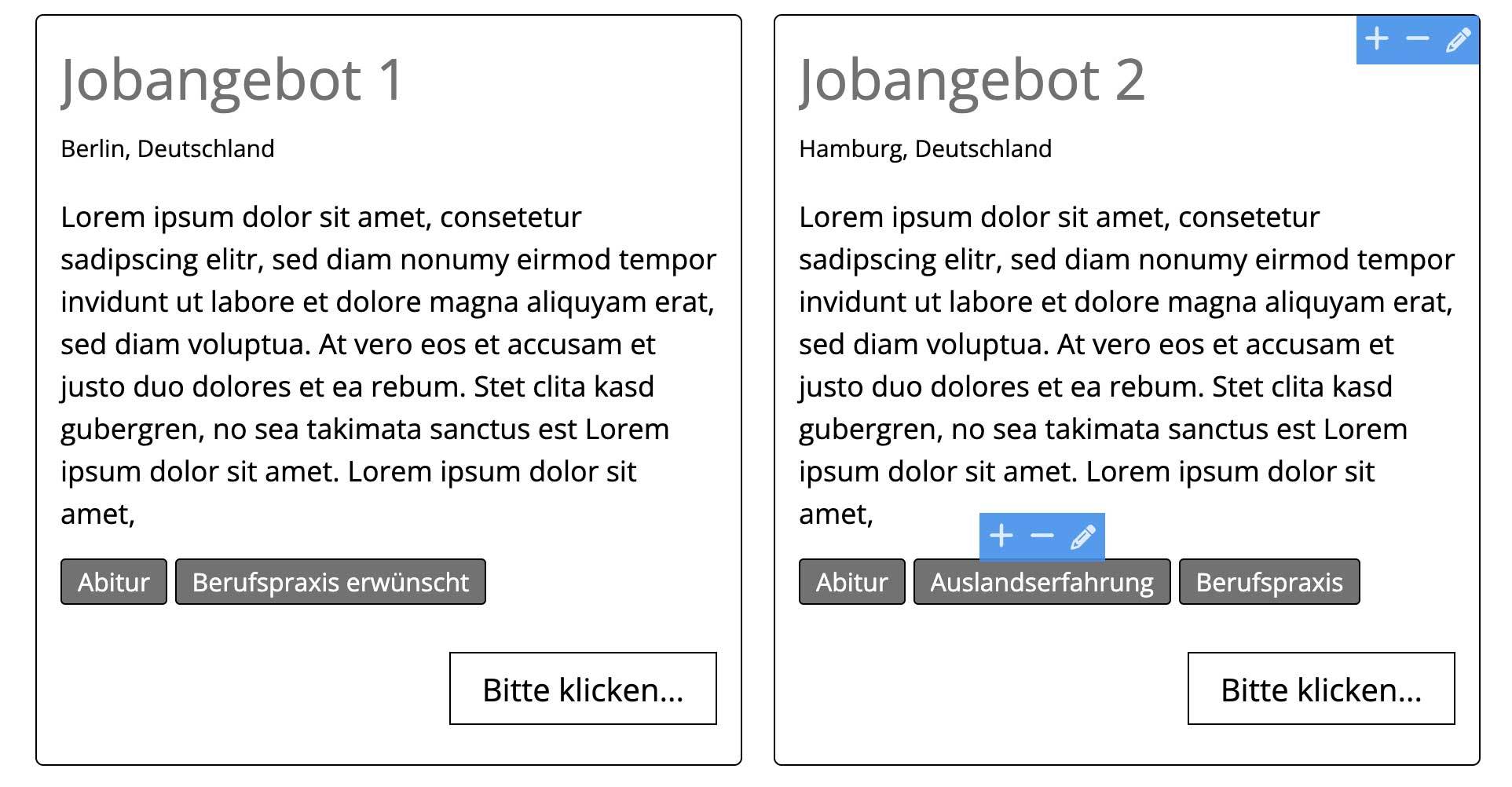The height and width of the screenshot is (787, 1512).
Task: Click pencil edit icon on Jobangebot 2 card
Action: 1459,39
